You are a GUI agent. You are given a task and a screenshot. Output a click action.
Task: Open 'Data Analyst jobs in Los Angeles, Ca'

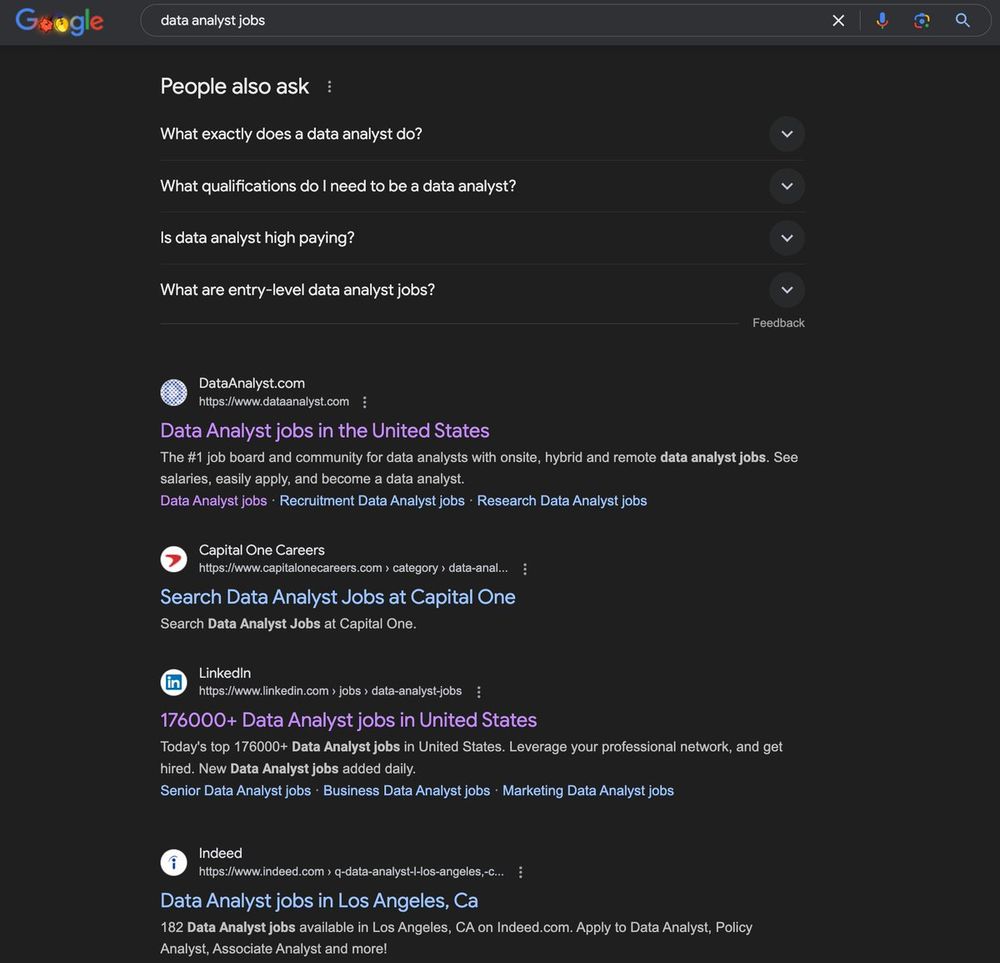click(319, 901)
